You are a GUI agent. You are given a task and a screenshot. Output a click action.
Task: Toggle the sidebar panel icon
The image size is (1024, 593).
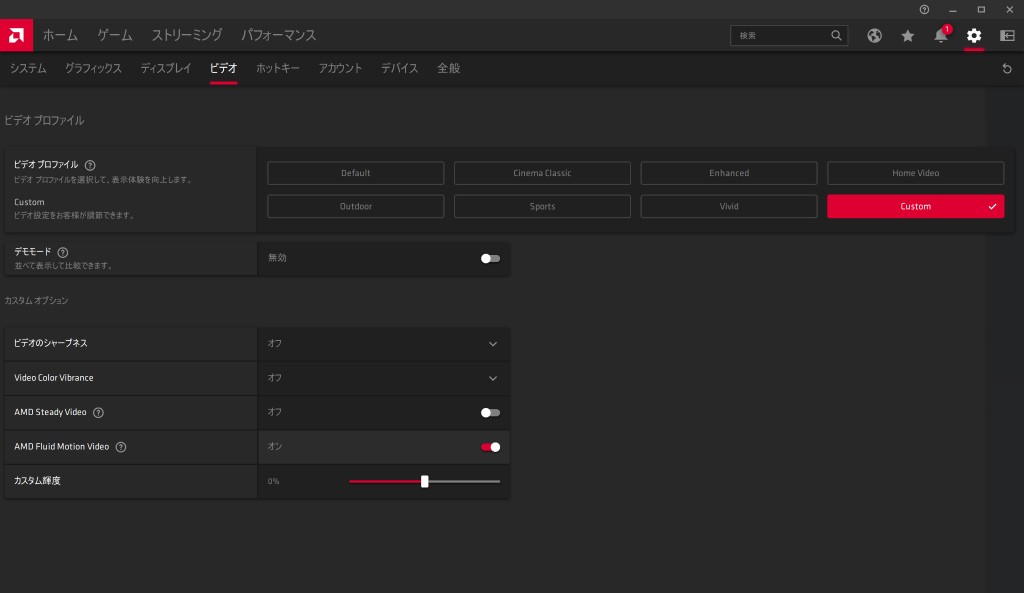(1007, 36)
